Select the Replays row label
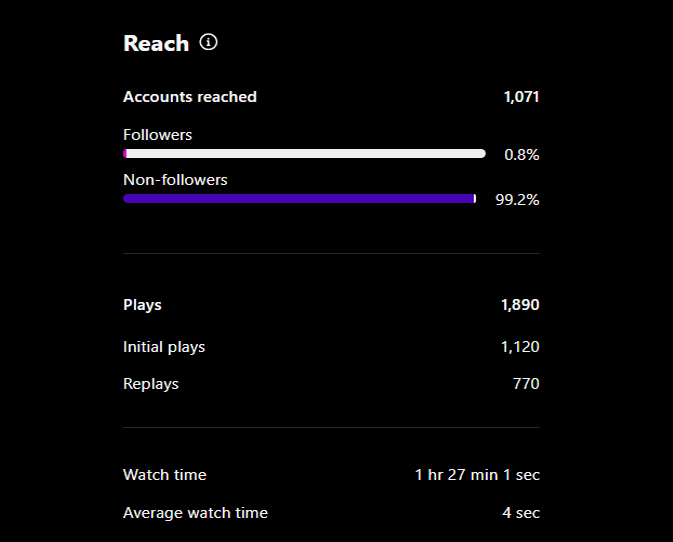Screen dimensions: 673x542 coord(151,384)
